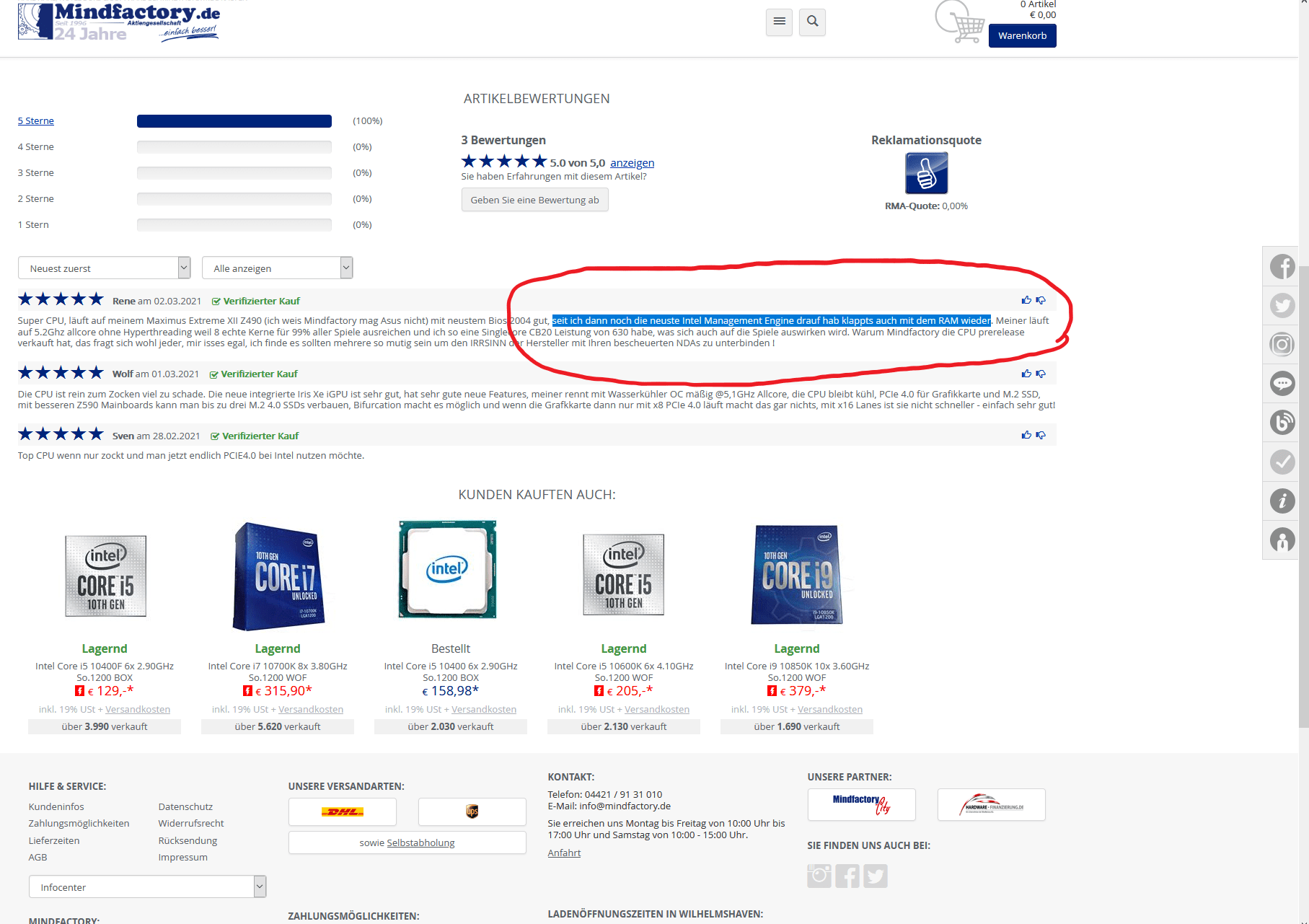Viewport: 1309px width, 924px height.
Task: Open the hamburger menu icon
Action: click(x=779, y=22)
